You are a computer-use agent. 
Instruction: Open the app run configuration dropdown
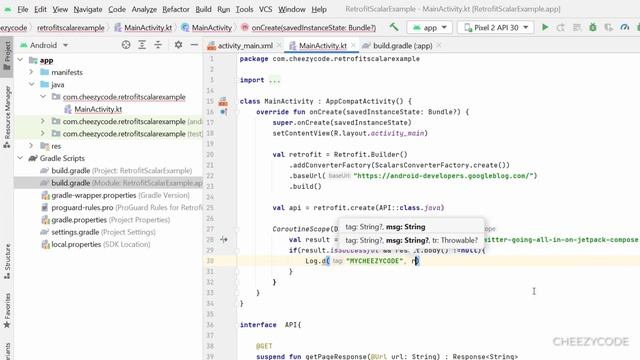tap(429, 27)
